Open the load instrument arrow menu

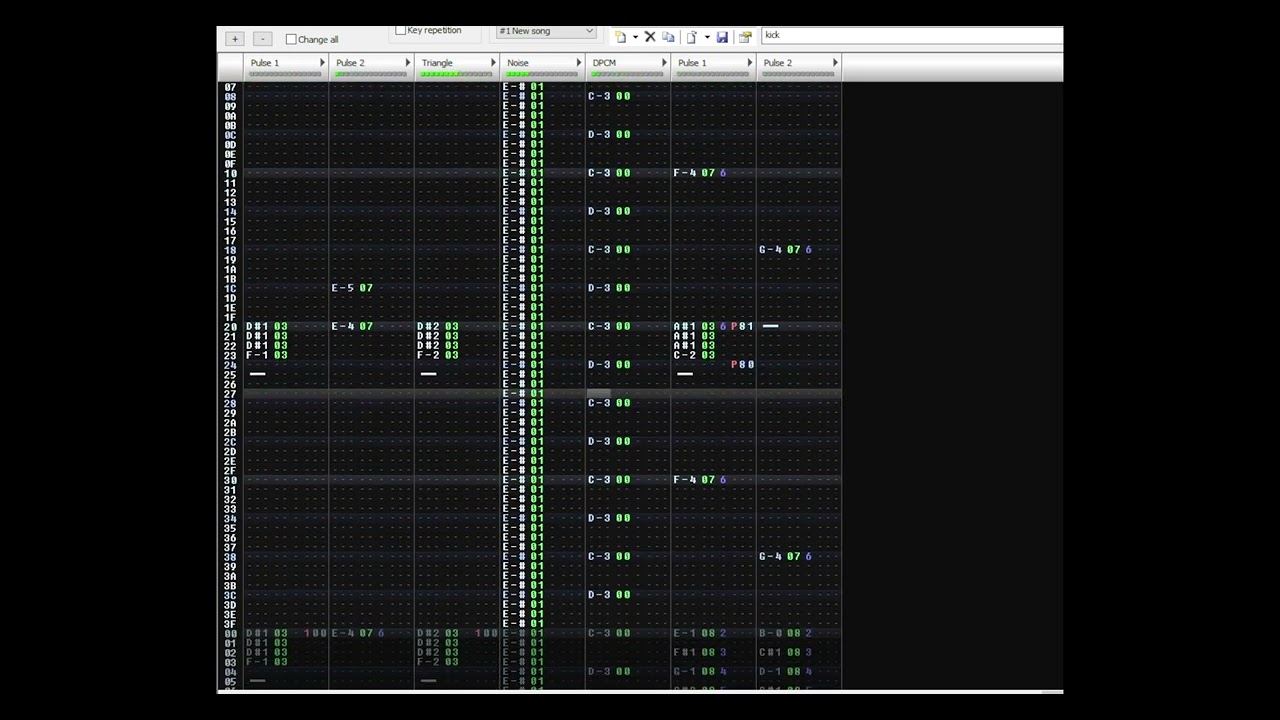[707, 37]
